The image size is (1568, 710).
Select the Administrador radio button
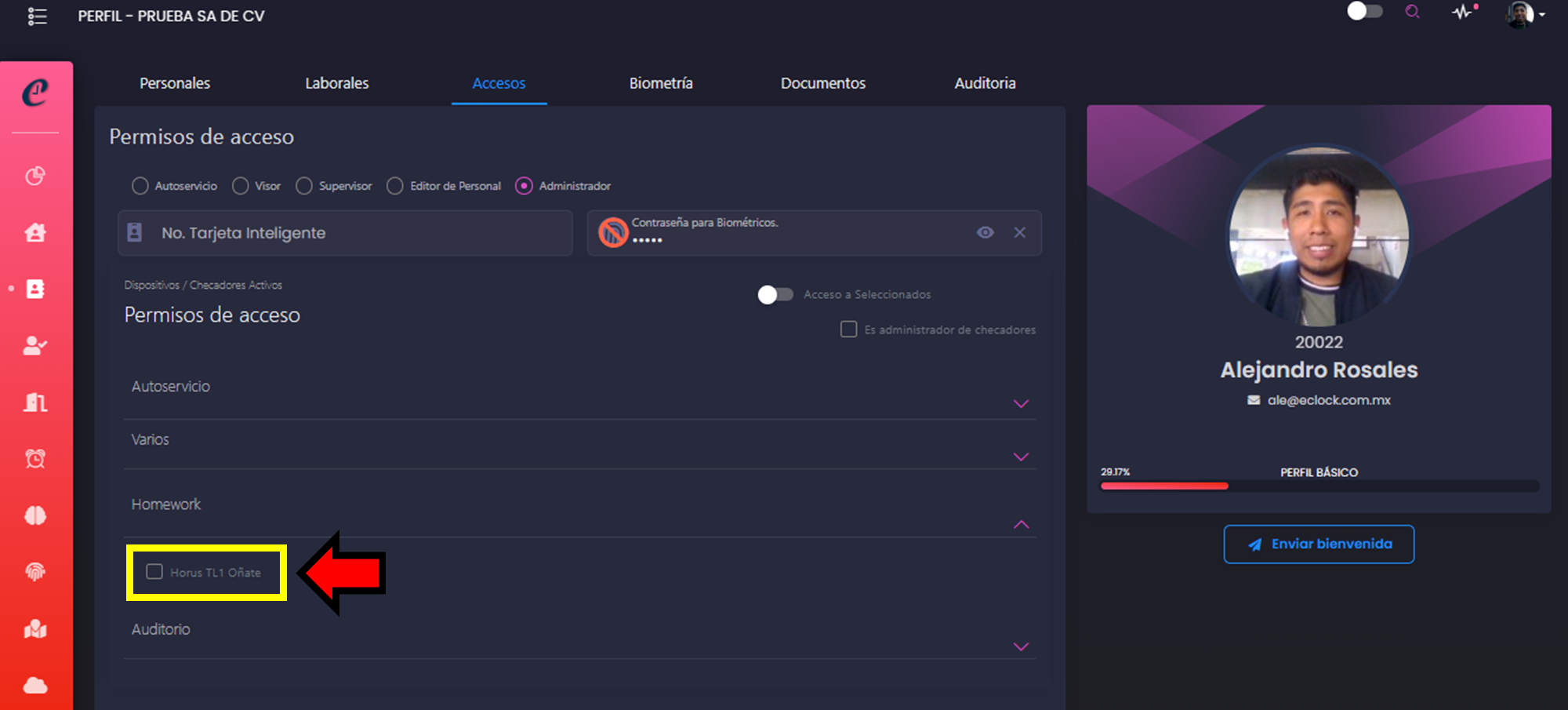click(x=524, y=186)
